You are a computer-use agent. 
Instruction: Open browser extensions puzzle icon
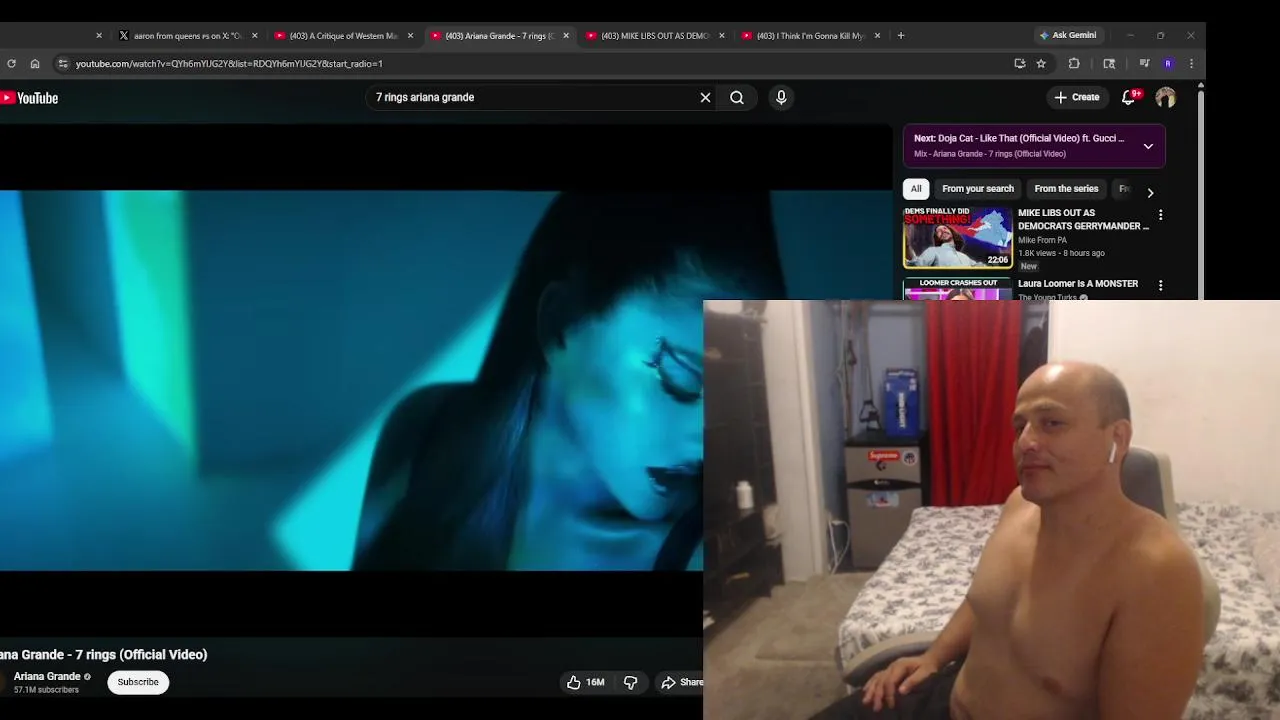click(1074, 63)
